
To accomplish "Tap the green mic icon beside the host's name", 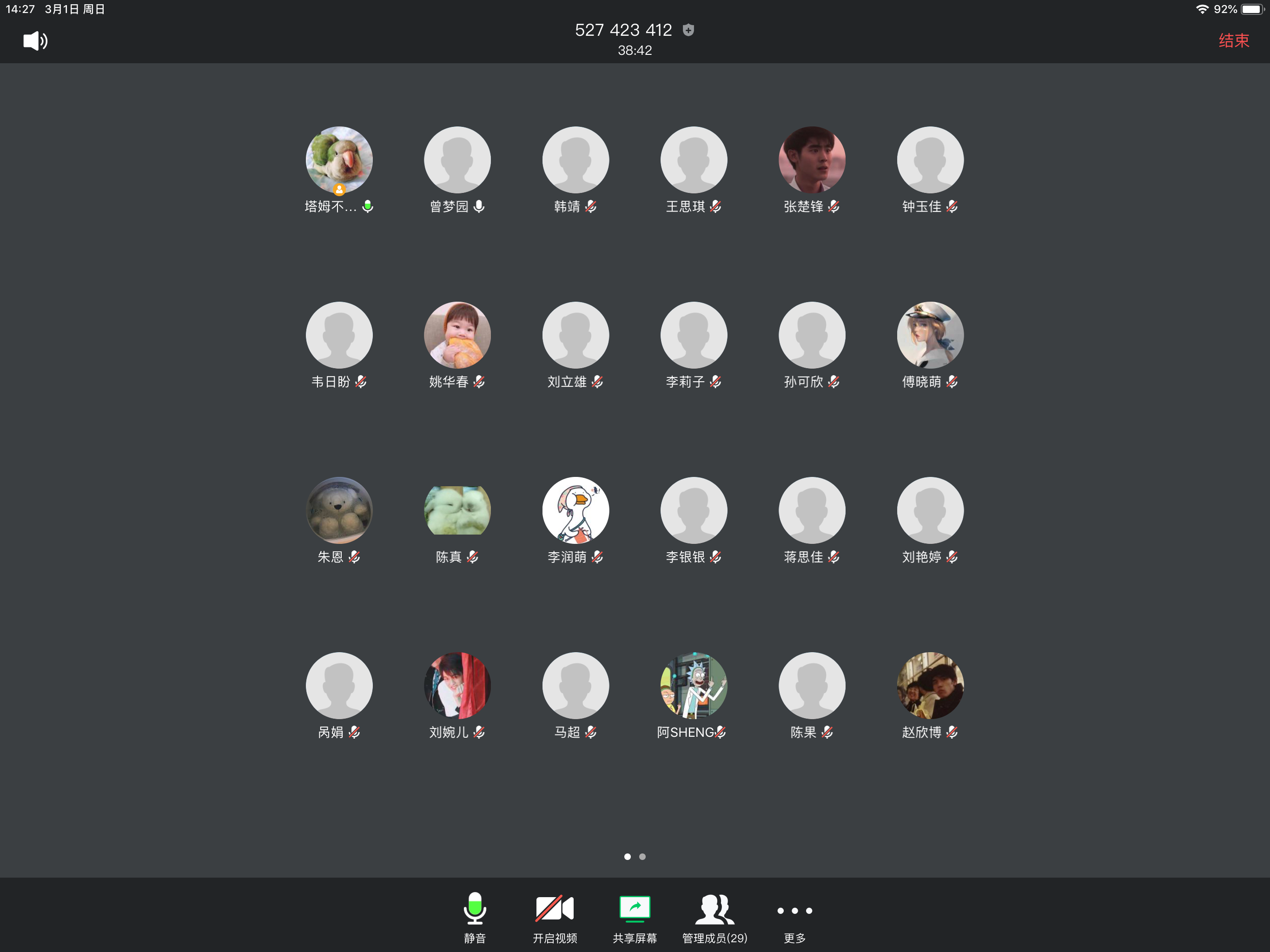I will coord(367,206).
